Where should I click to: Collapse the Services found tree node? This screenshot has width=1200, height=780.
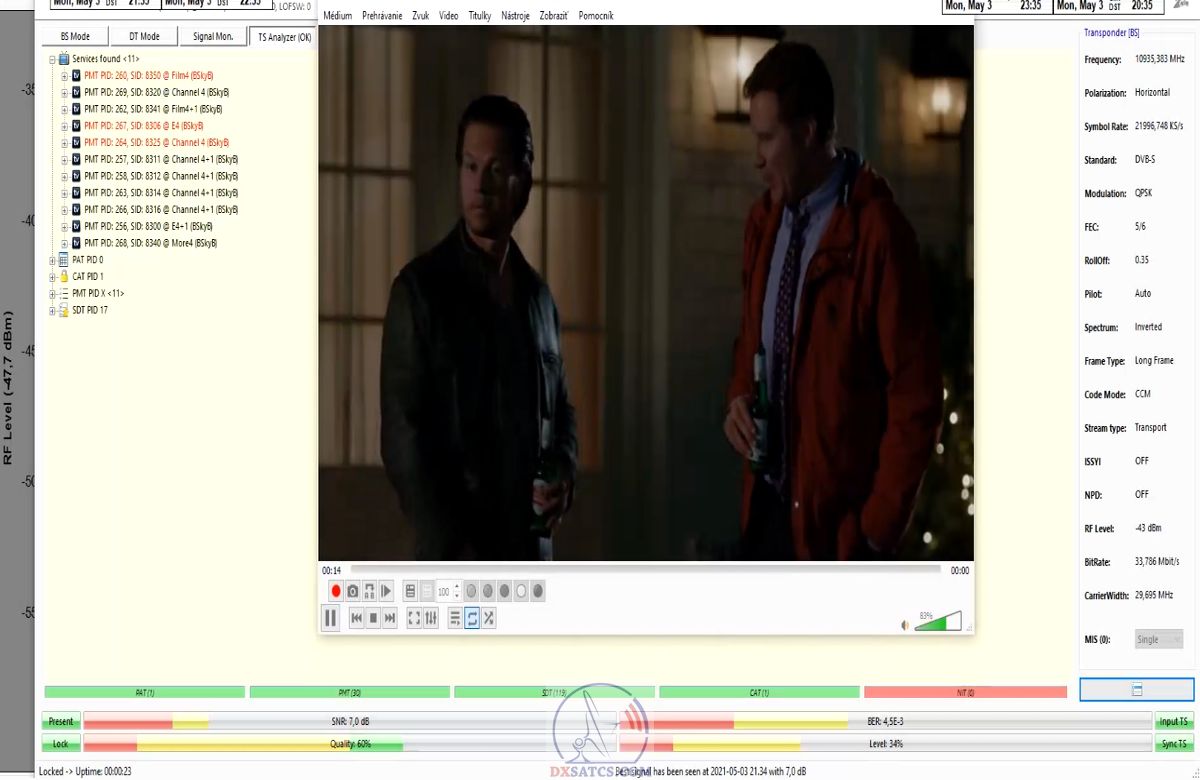pos(53,59)
